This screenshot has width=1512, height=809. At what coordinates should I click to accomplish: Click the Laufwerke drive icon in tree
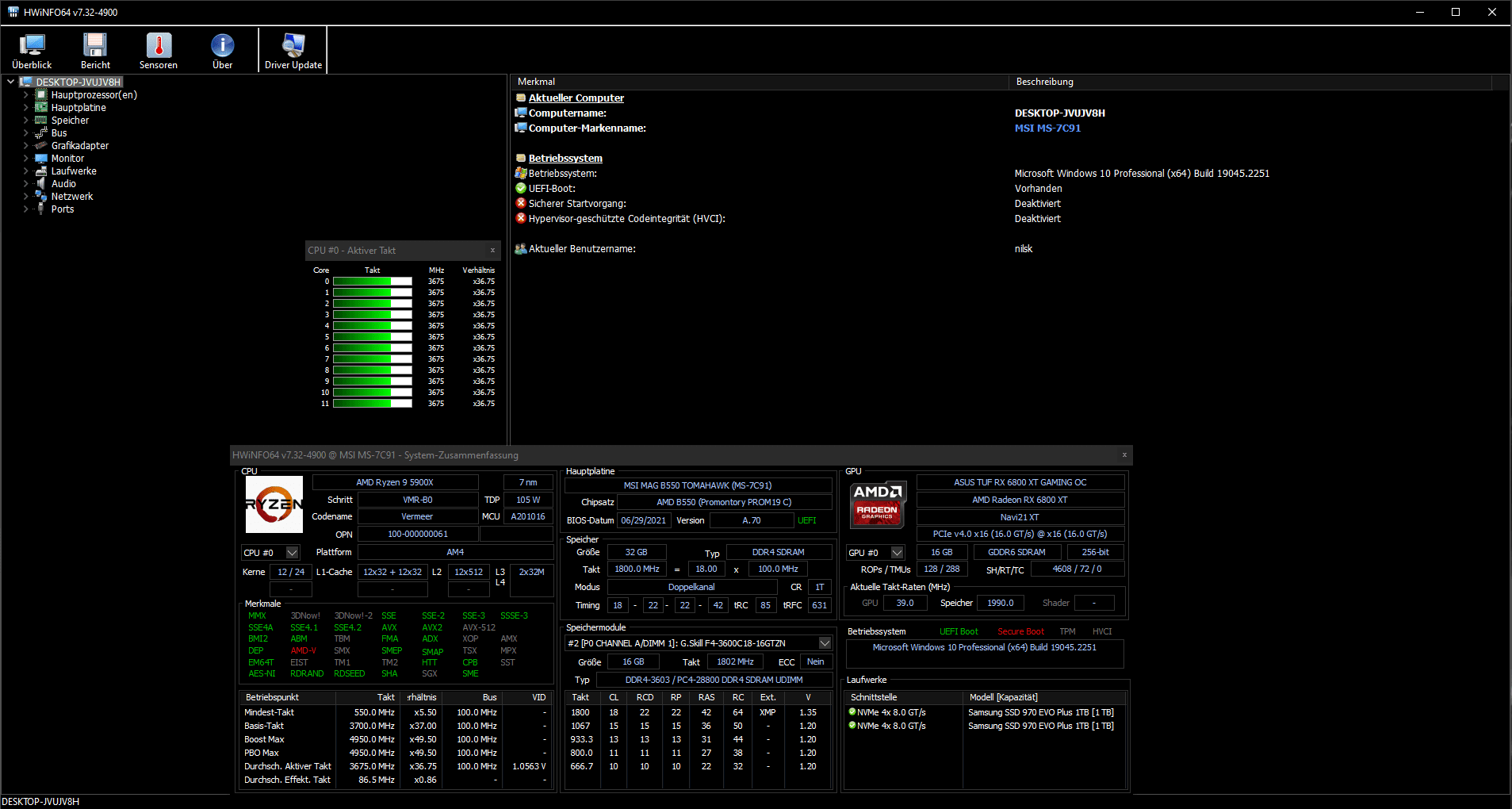41,171
